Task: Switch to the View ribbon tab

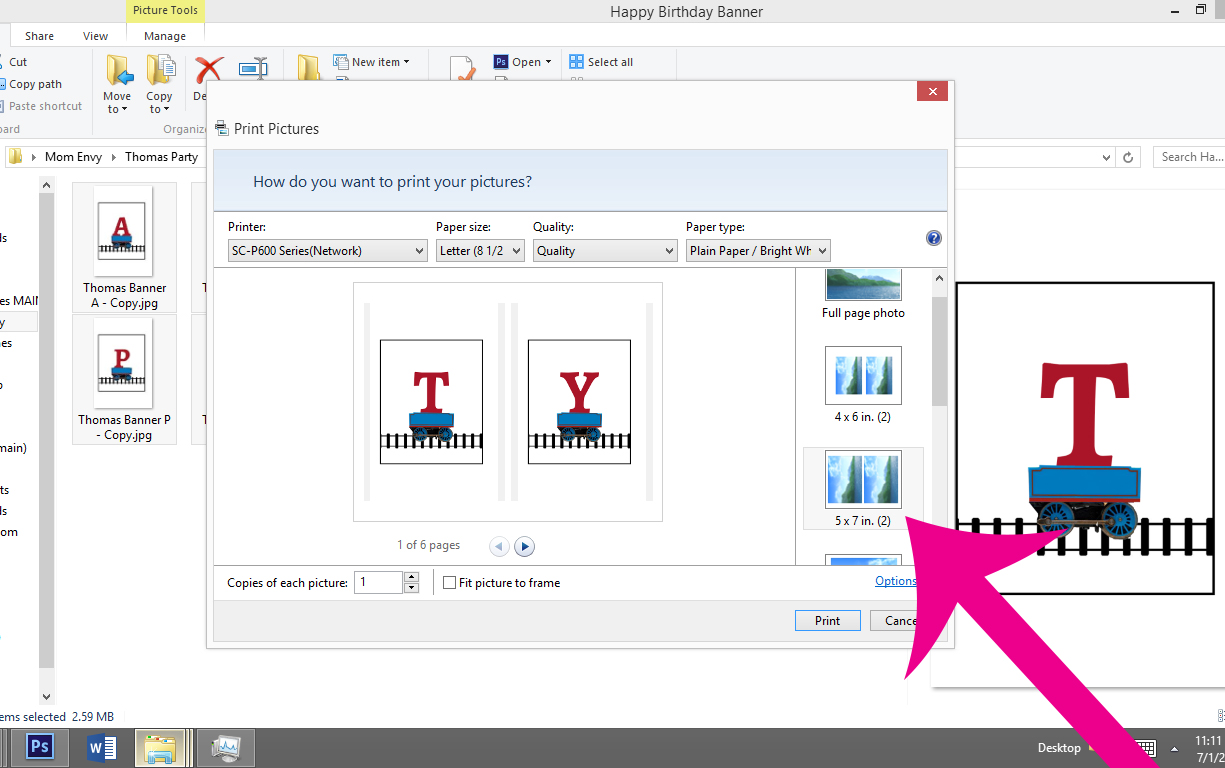Action: point(96,36)
